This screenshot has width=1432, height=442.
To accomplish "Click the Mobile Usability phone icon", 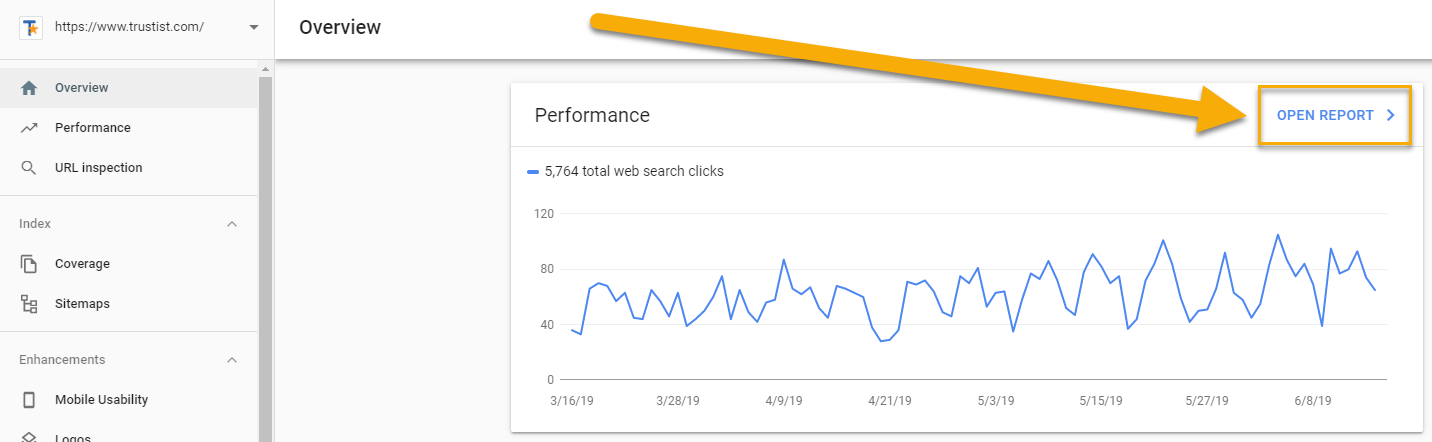I will (x=29, y=400).
